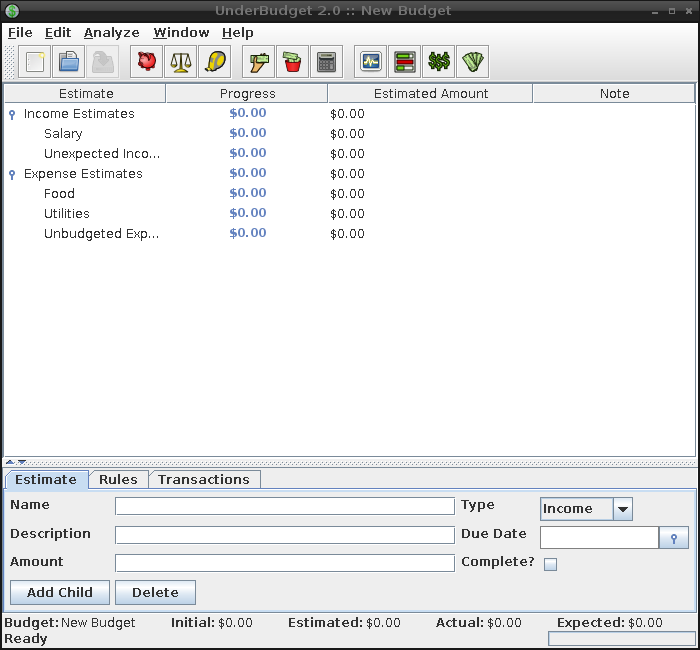
Task: Click the split pane collapse up arrow
Action: [x=10, y=462]
